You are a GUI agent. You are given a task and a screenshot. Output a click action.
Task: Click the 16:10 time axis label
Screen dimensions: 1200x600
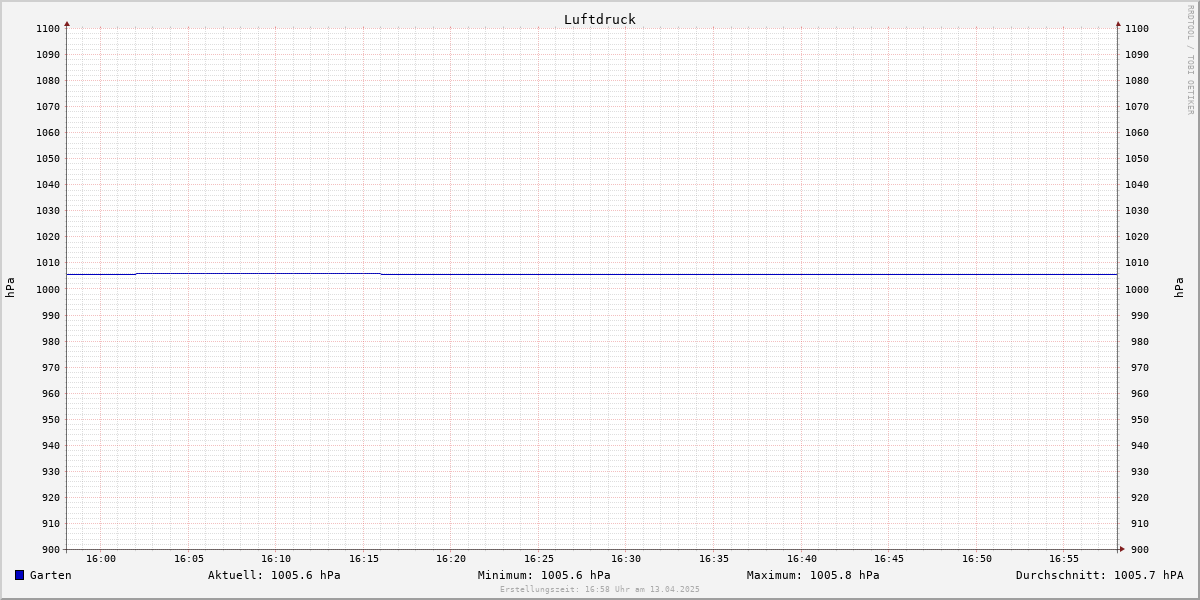pos(276,558)
